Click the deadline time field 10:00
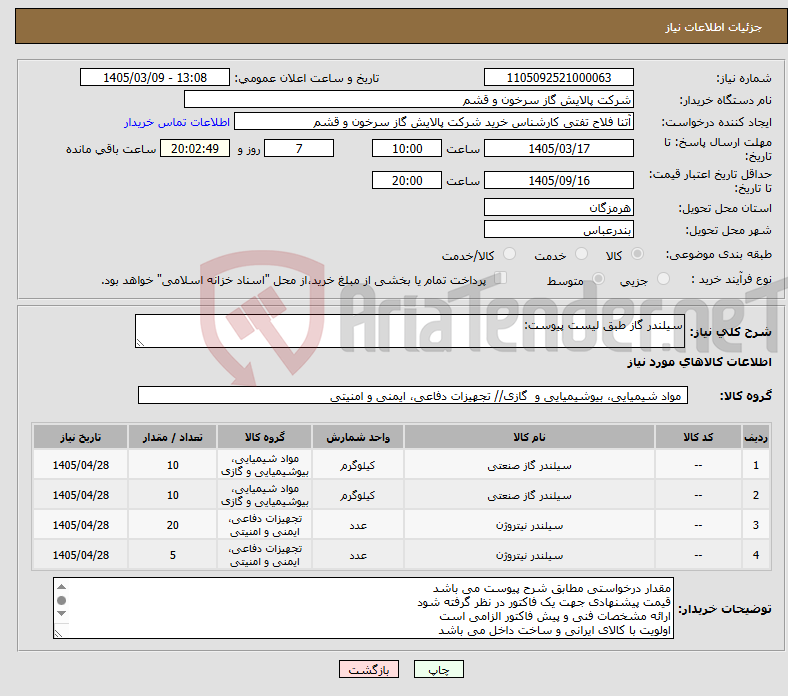 point(407,148)
